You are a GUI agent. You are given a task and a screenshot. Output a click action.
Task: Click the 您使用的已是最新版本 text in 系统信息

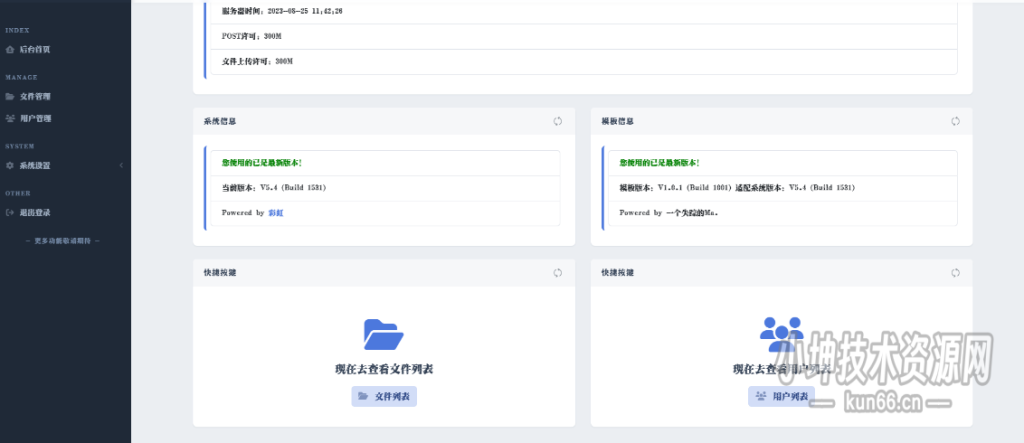pos(262,163)
